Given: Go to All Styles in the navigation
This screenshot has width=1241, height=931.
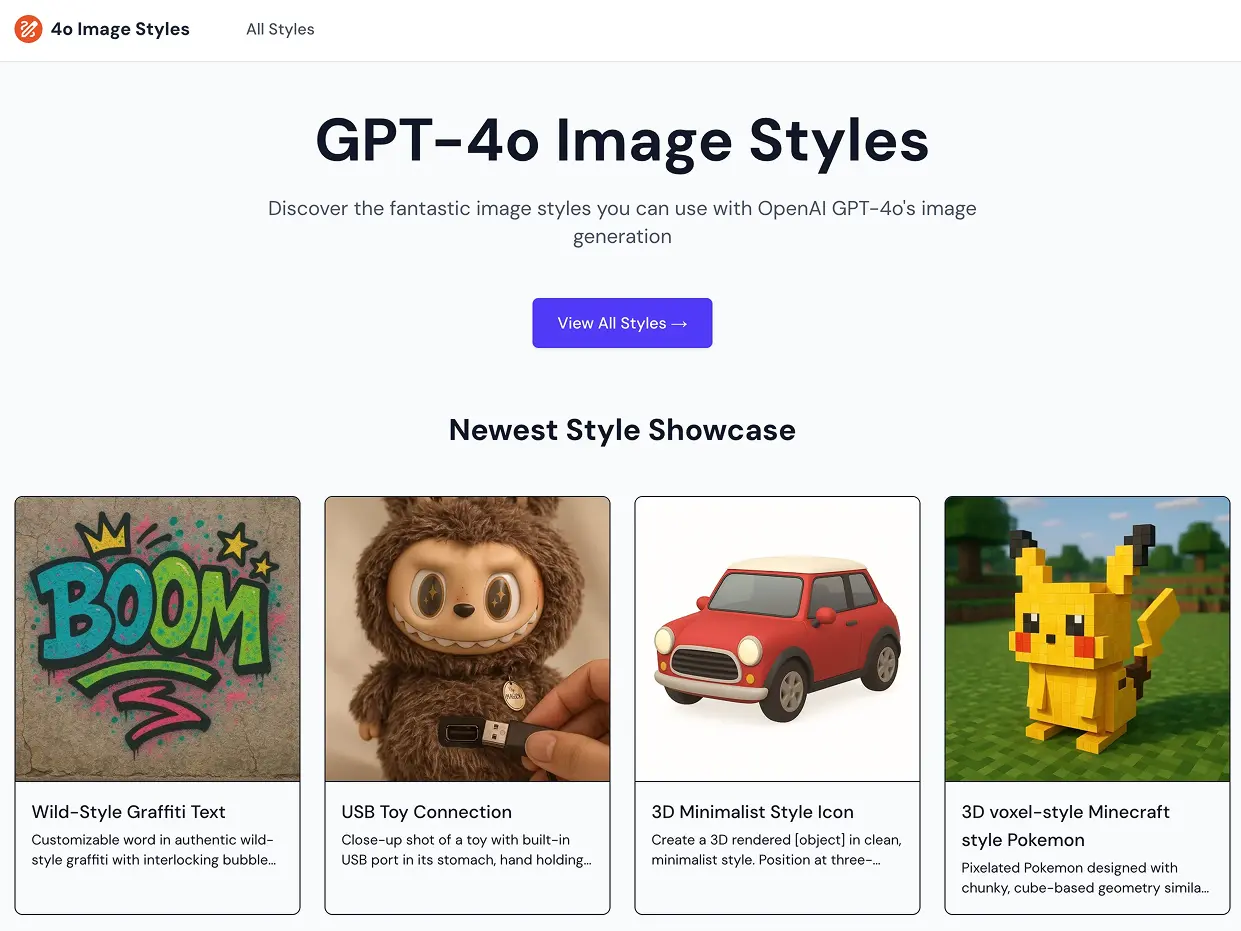Looking at the screenshot, I should pos(280,29).
